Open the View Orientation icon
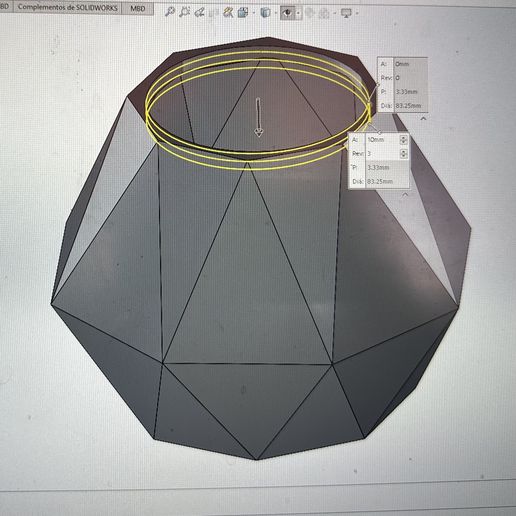516x516 pixels. click(243, 13)
